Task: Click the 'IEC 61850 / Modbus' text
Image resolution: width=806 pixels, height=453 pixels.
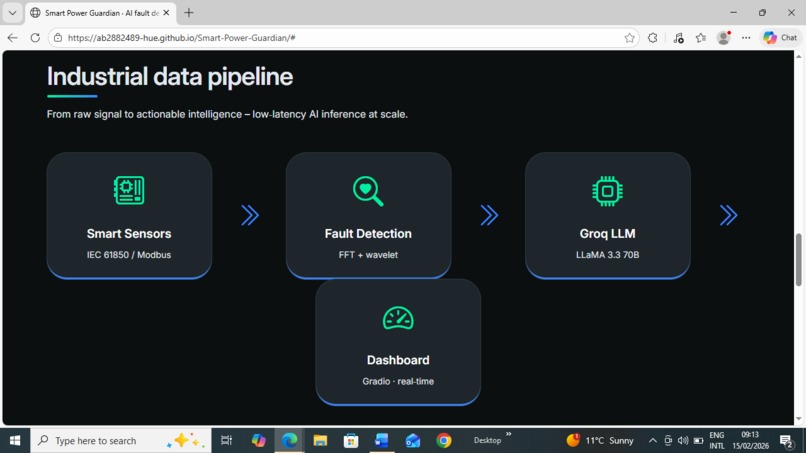Action: coord(129,255)
